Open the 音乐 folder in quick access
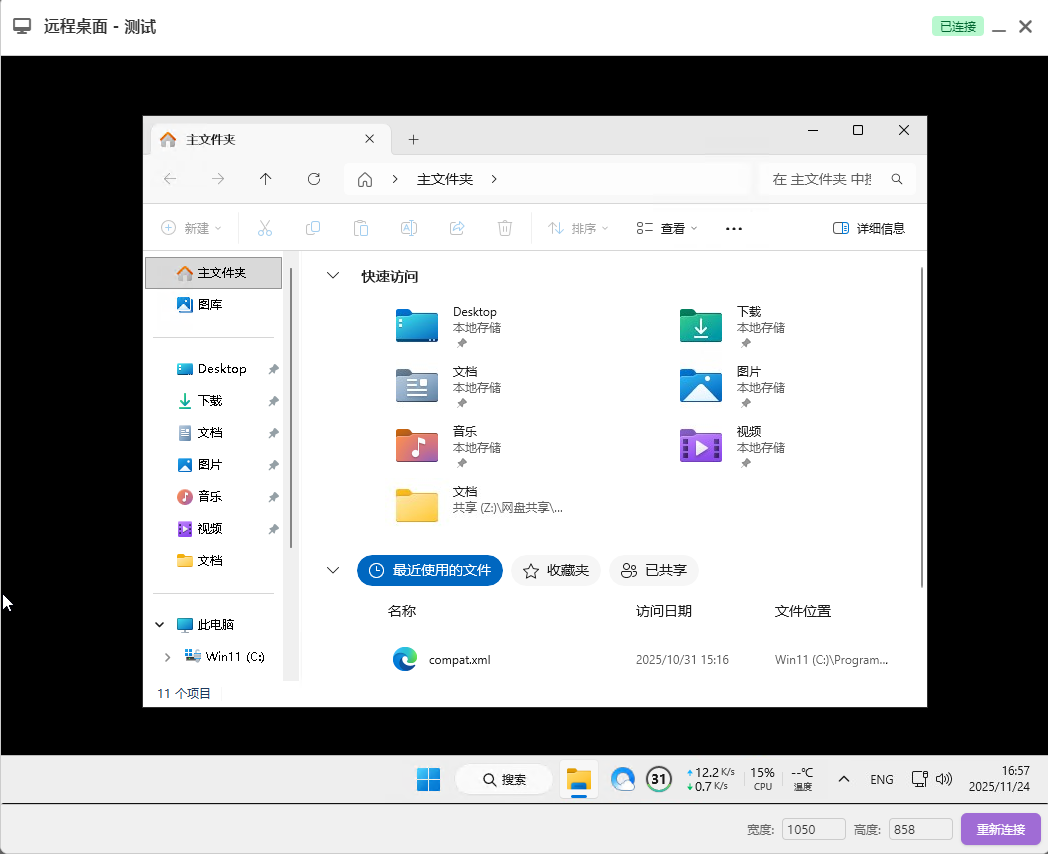Screen dimensions: 1048x854 point(417,446)
